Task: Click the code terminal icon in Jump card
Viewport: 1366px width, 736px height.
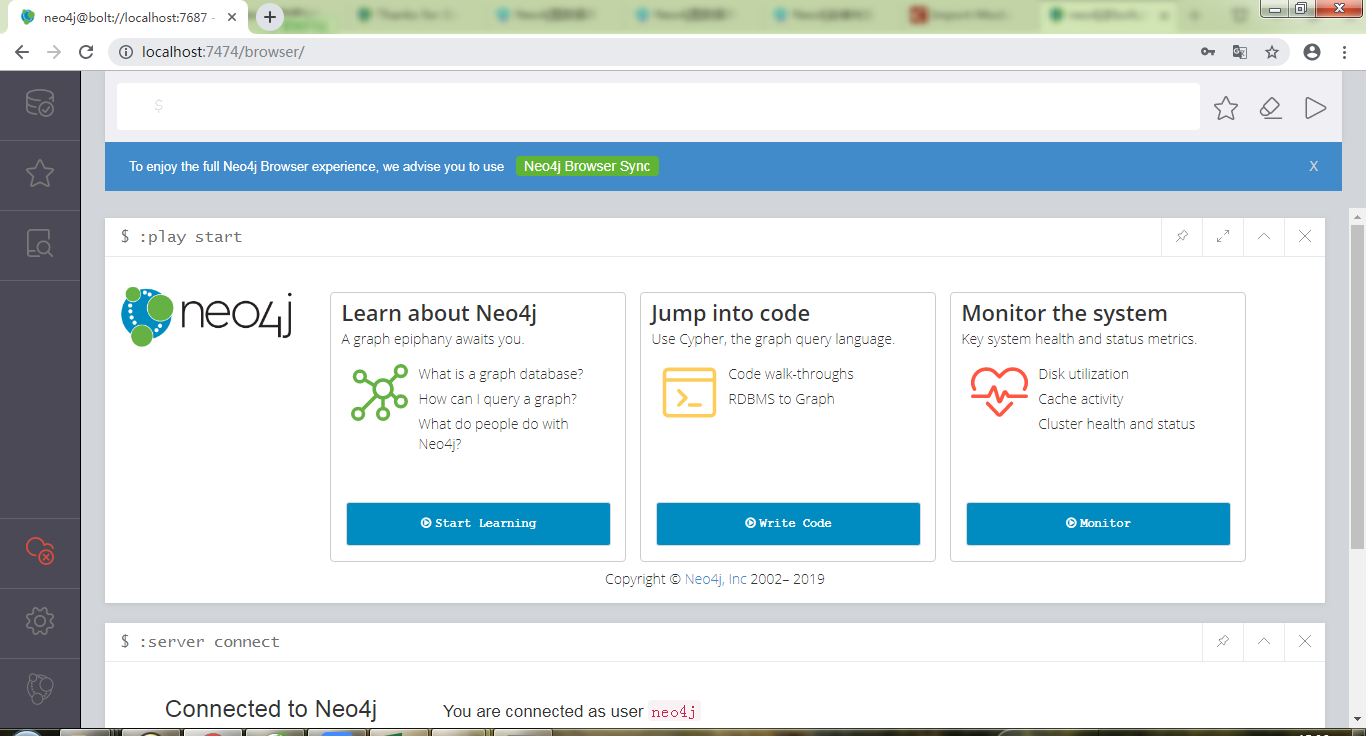Action: 689,393
